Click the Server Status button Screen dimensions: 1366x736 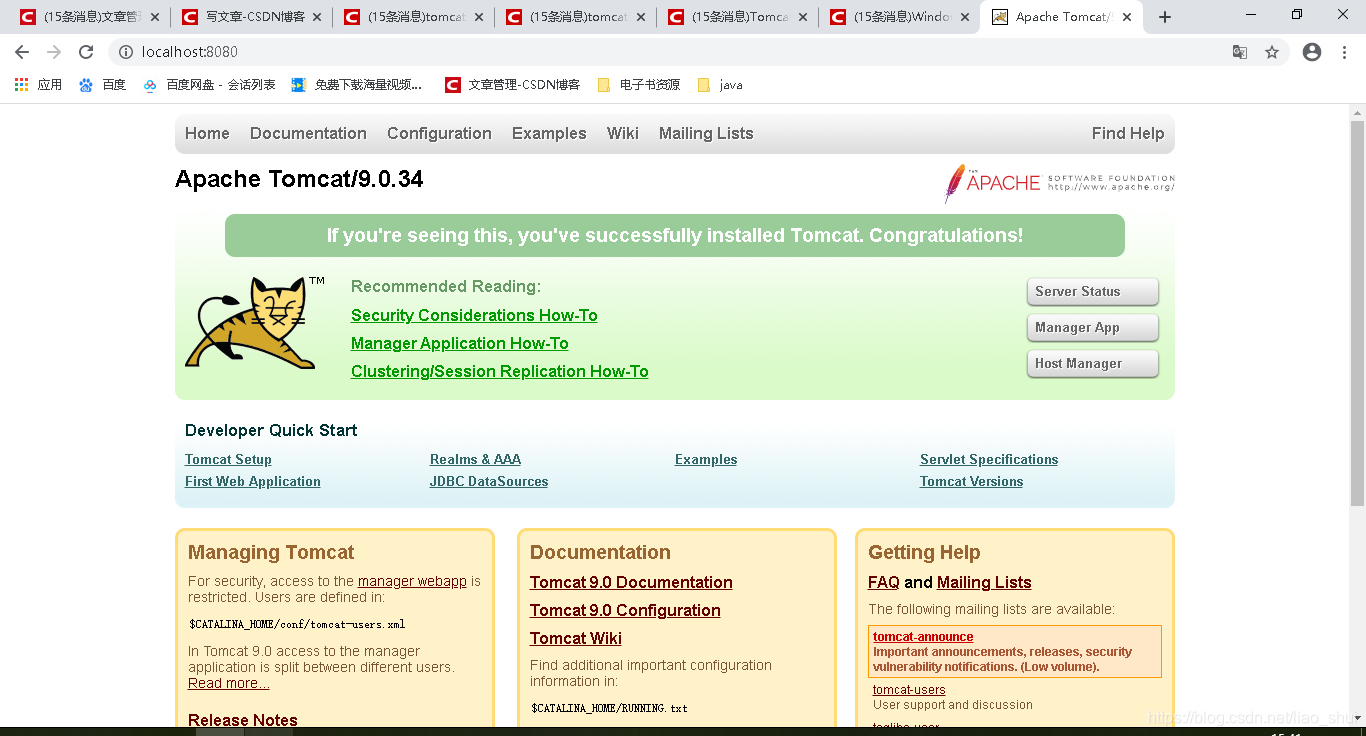1092,292
